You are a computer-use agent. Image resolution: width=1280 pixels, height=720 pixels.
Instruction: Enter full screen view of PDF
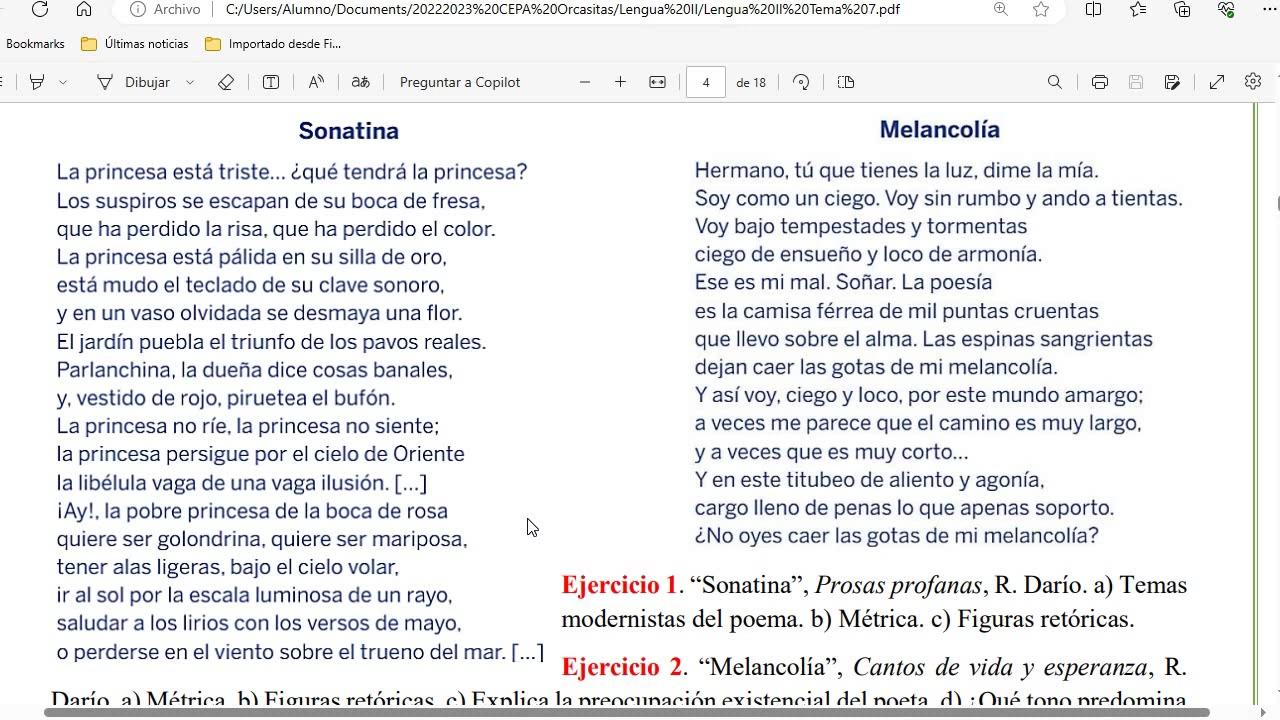coord(1217,82)
